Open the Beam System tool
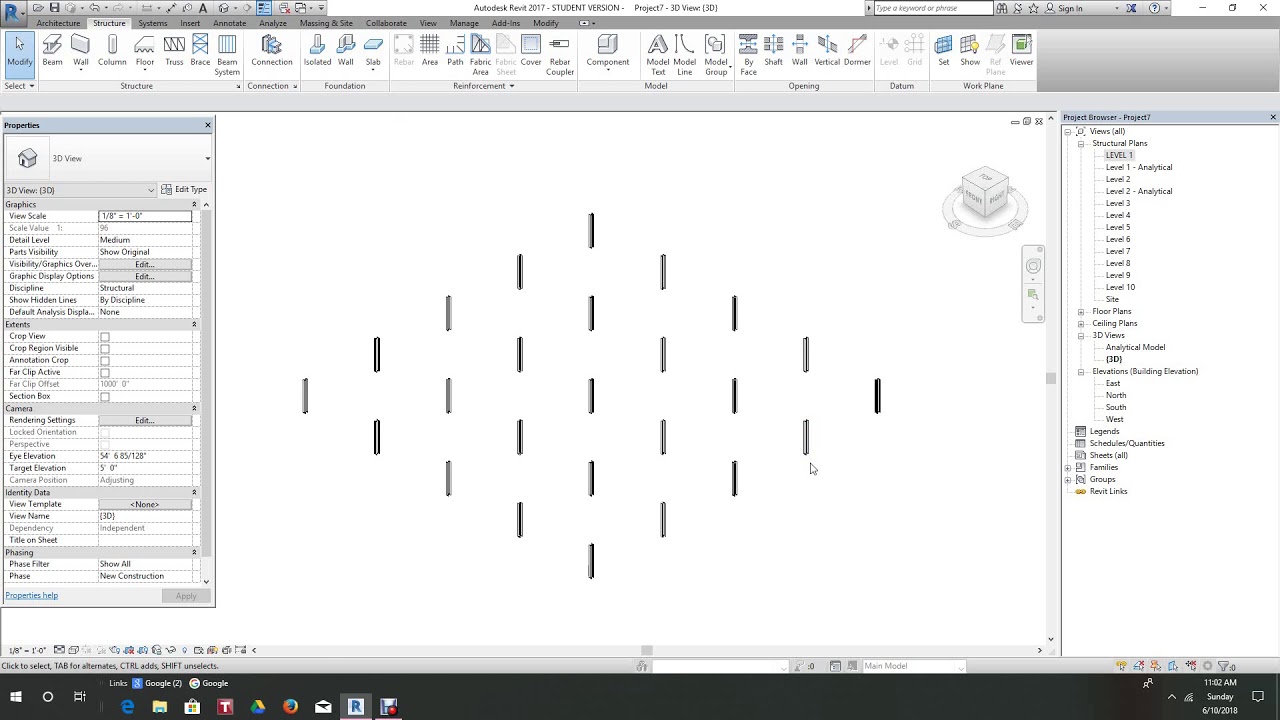 [x=227, y=56]
